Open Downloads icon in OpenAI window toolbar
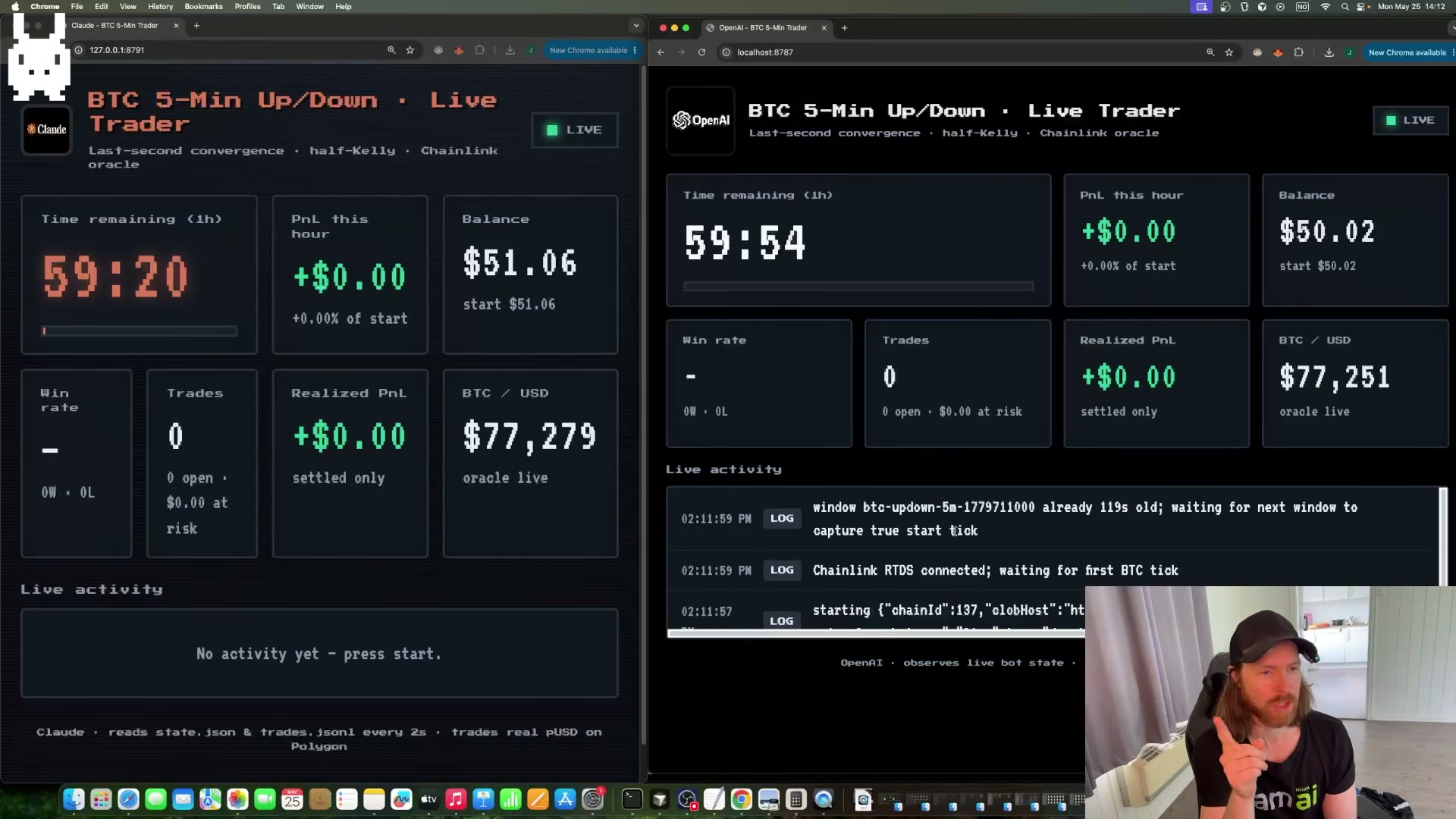 tap(1329, 52)
